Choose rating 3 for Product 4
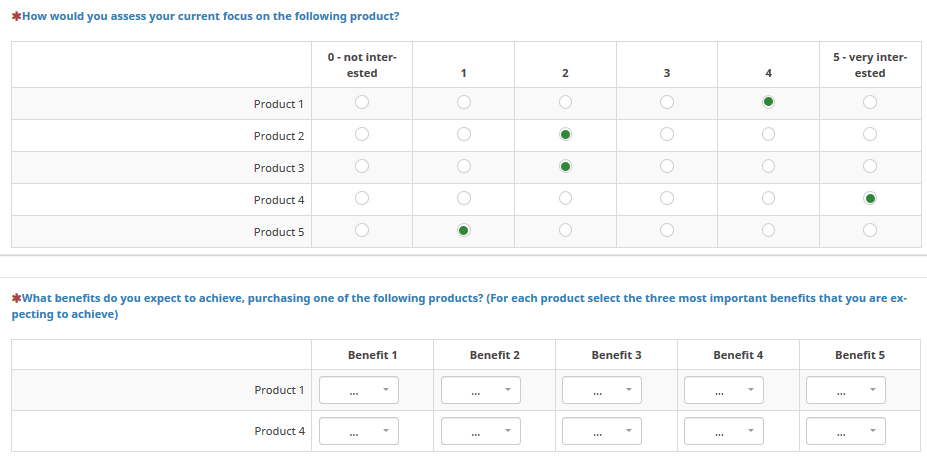 click(667, 198)
